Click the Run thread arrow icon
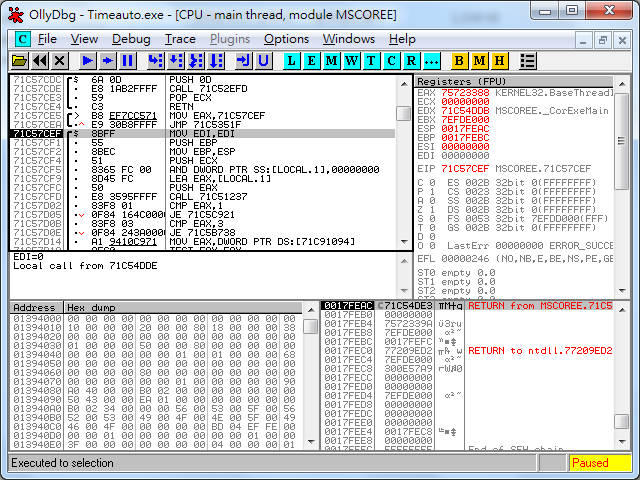640x480 pixels. [108, 61]
